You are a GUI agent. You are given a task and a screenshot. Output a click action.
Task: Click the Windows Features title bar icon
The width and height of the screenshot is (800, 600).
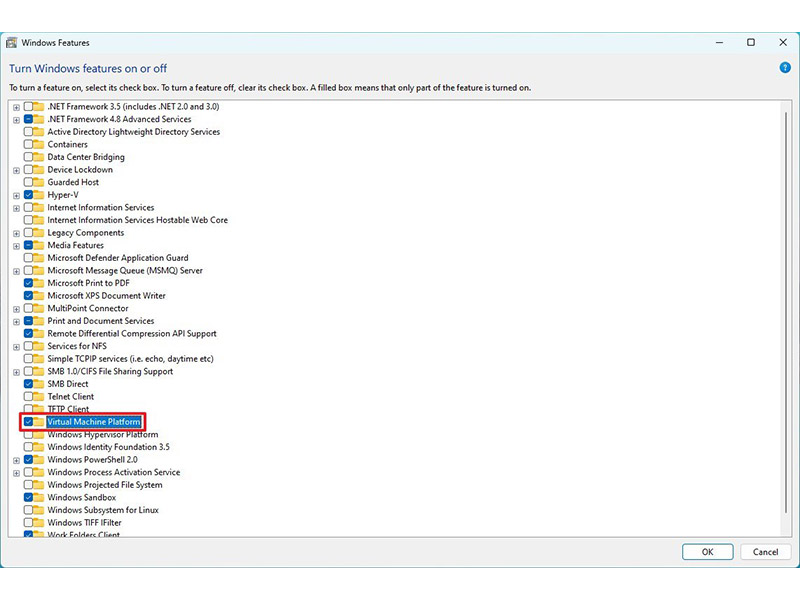[11, 43]
